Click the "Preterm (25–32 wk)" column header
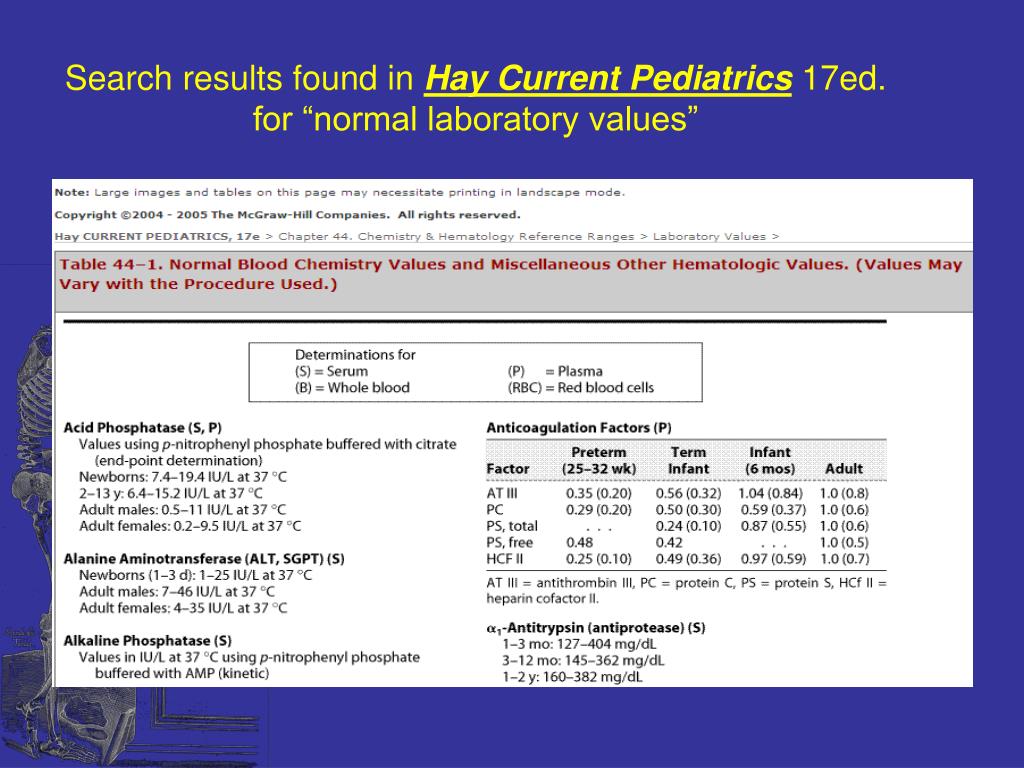Viewport: 1024px width, 768px height. [x=599, y=460]
